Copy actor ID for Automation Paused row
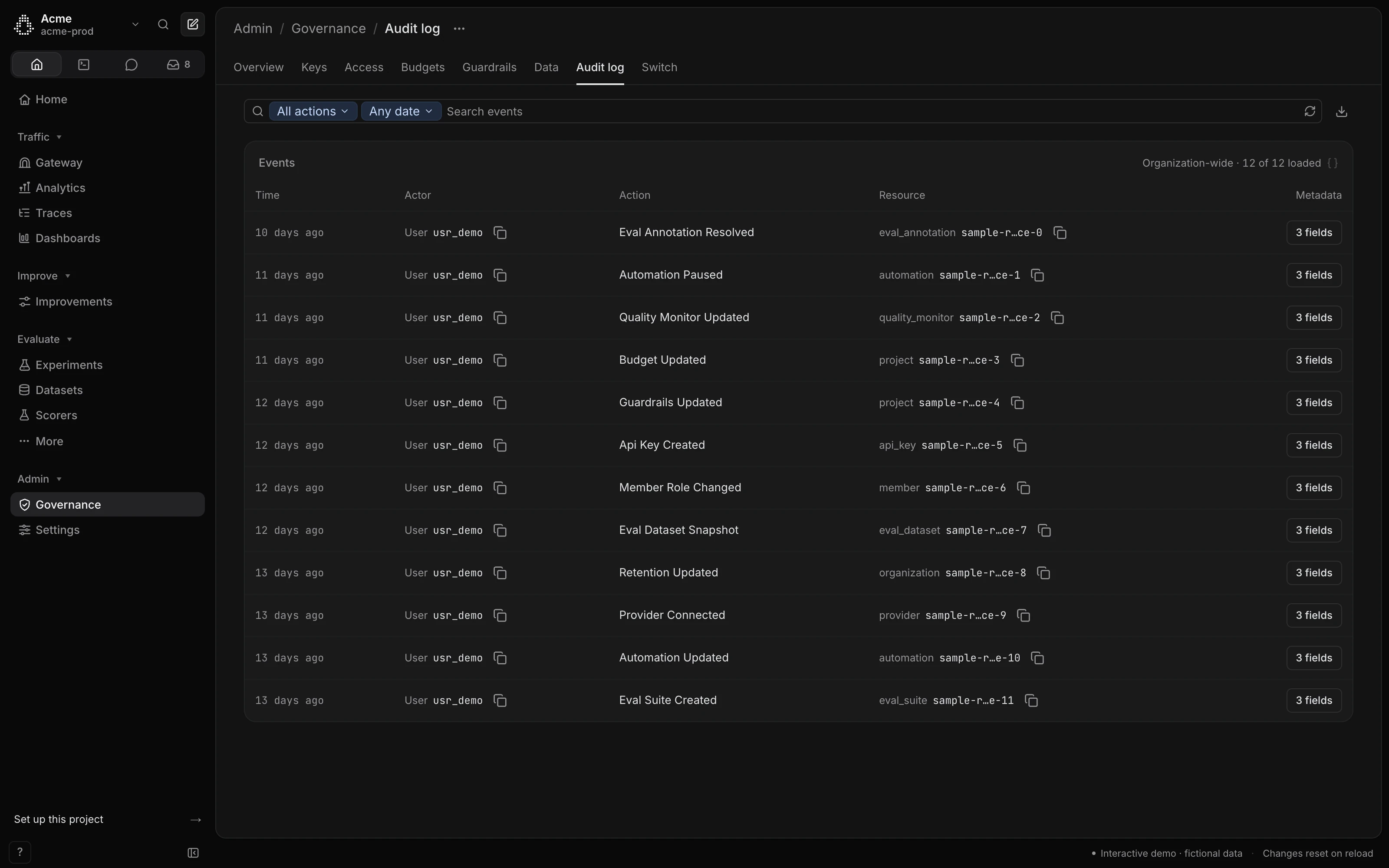Image resolution: width=1389 pixels, height=868 pixels. tap(500, 275)
